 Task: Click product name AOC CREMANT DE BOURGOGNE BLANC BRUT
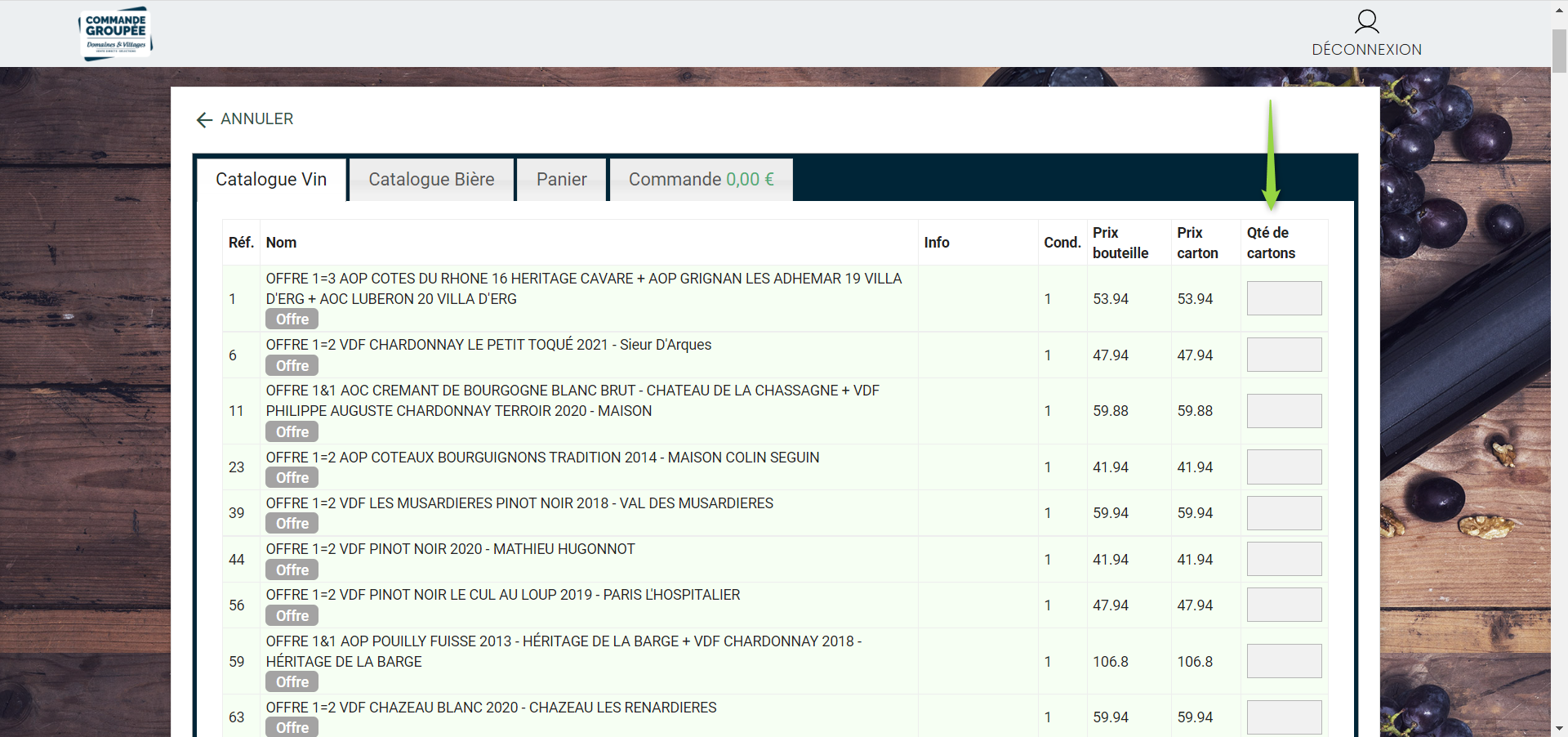(x=572, y=400)
